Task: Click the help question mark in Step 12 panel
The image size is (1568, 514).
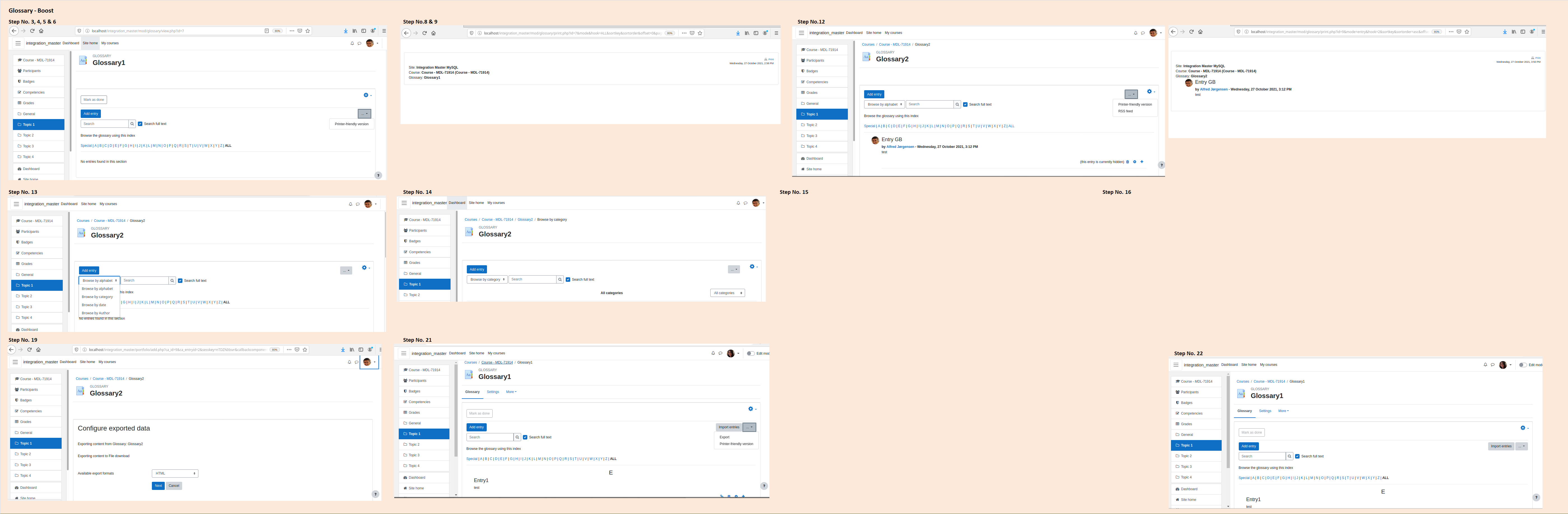Action: [1161, 165]
